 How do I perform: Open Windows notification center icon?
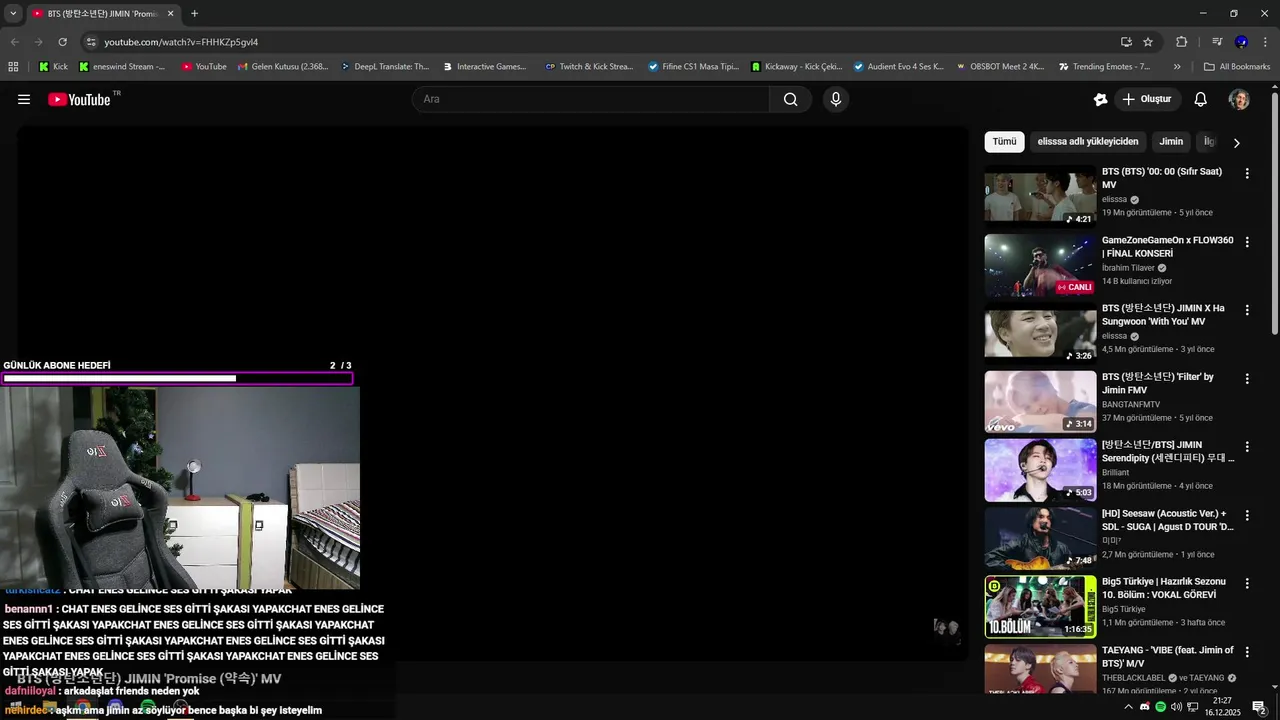pyautogui.click(x=1260, y=707)
